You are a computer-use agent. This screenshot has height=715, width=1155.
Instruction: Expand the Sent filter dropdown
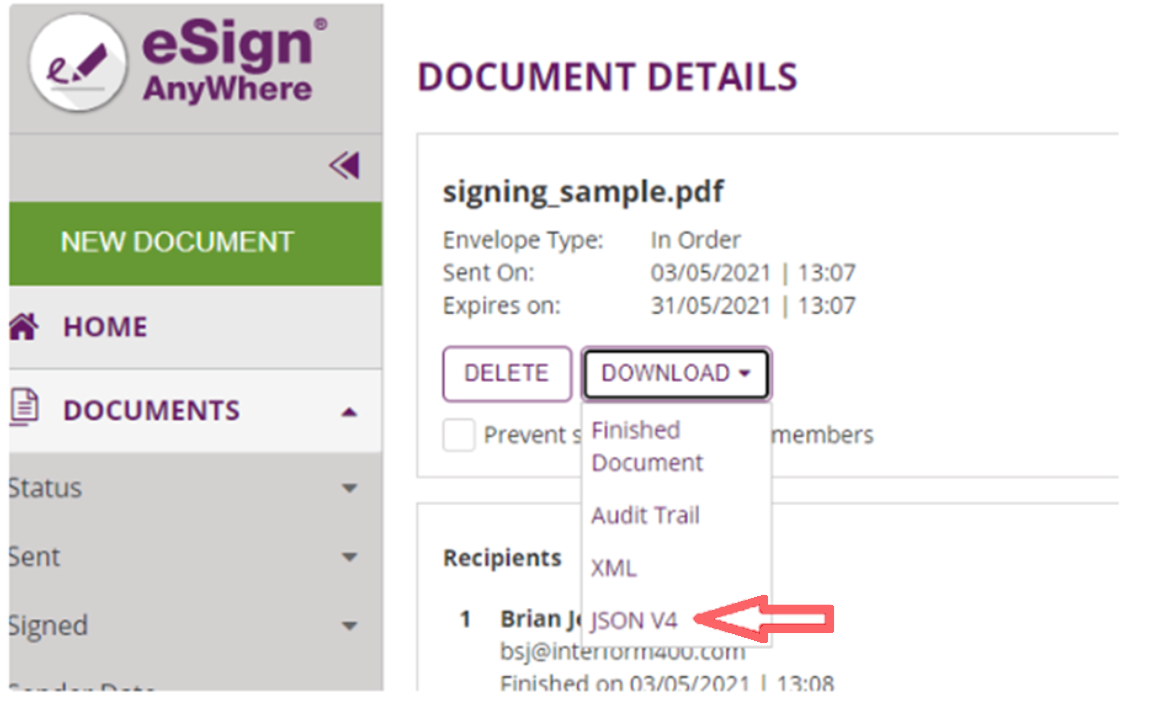(349, 557)
